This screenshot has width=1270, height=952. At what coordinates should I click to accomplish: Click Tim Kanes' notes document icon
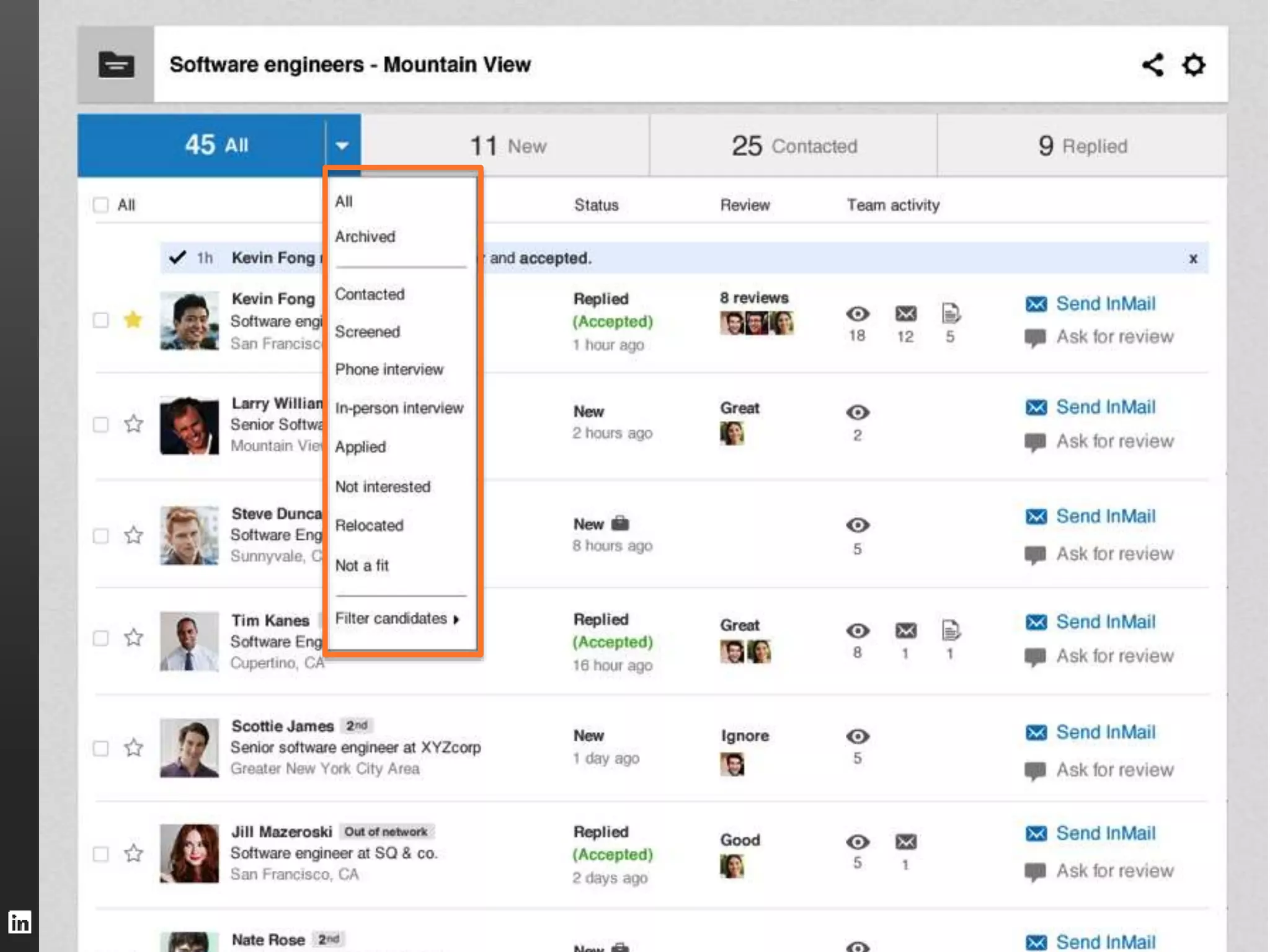pos(950,631)
